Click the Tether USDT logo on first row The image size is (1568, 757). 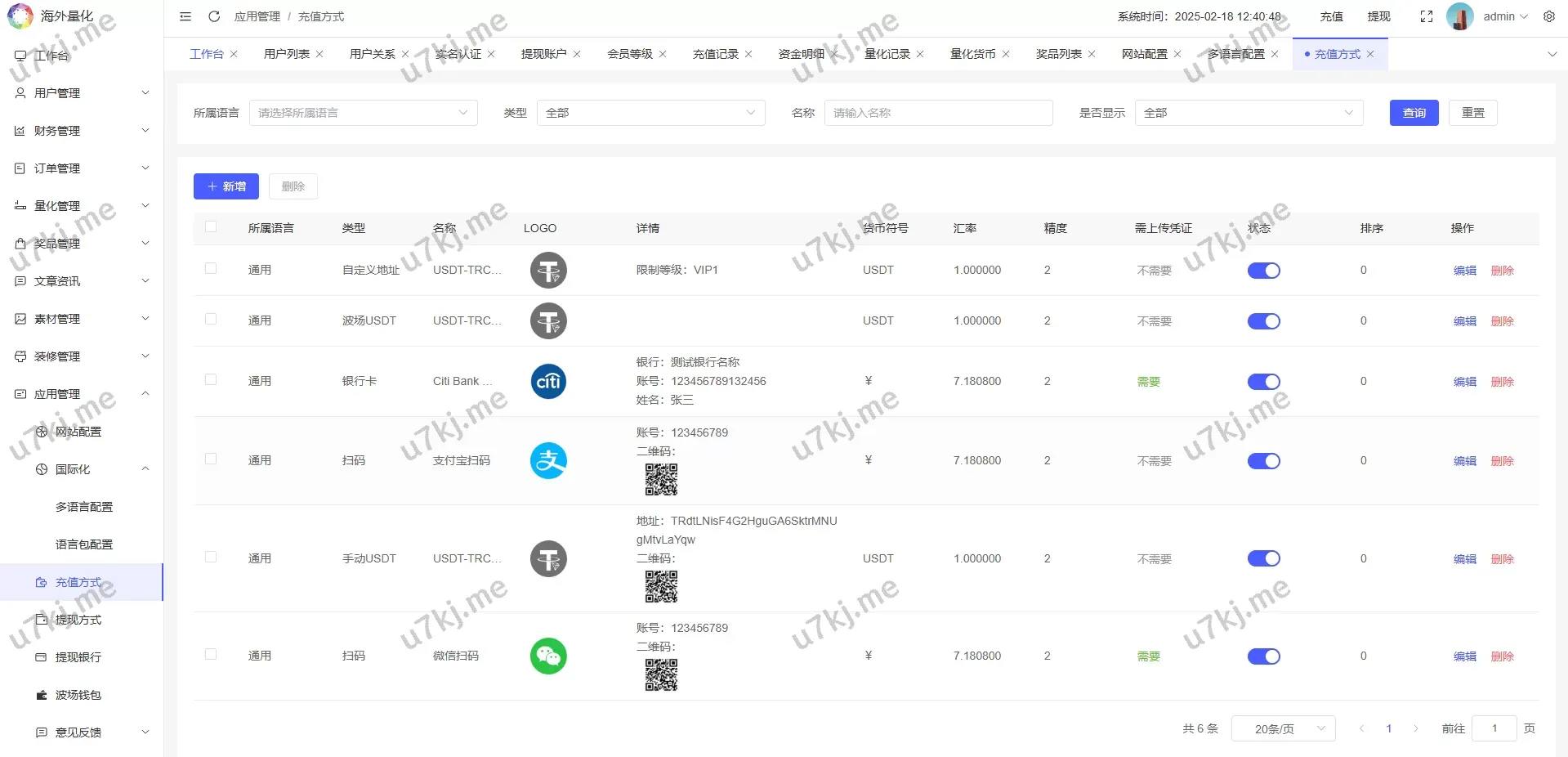pos(547,270)
